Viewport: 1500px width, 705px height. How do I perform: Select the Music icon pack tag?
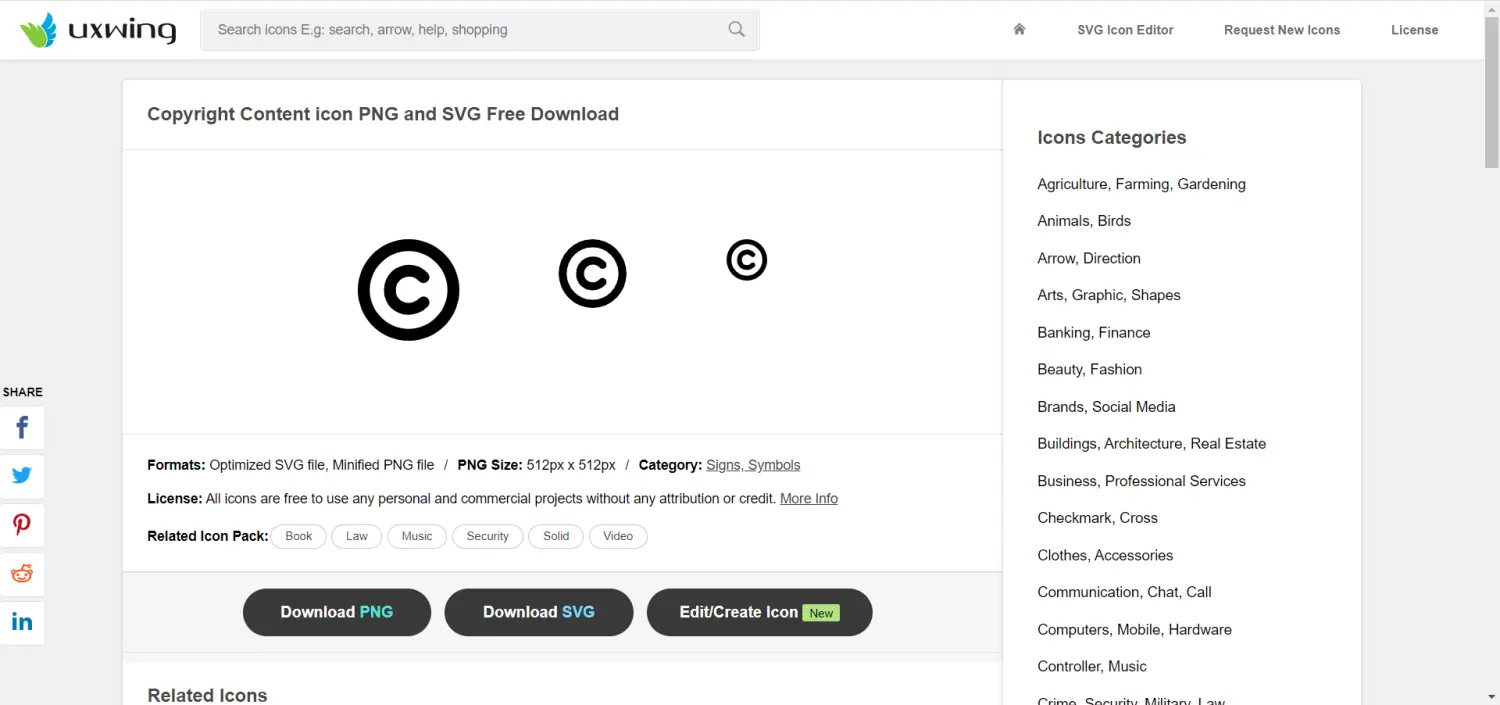417,536
